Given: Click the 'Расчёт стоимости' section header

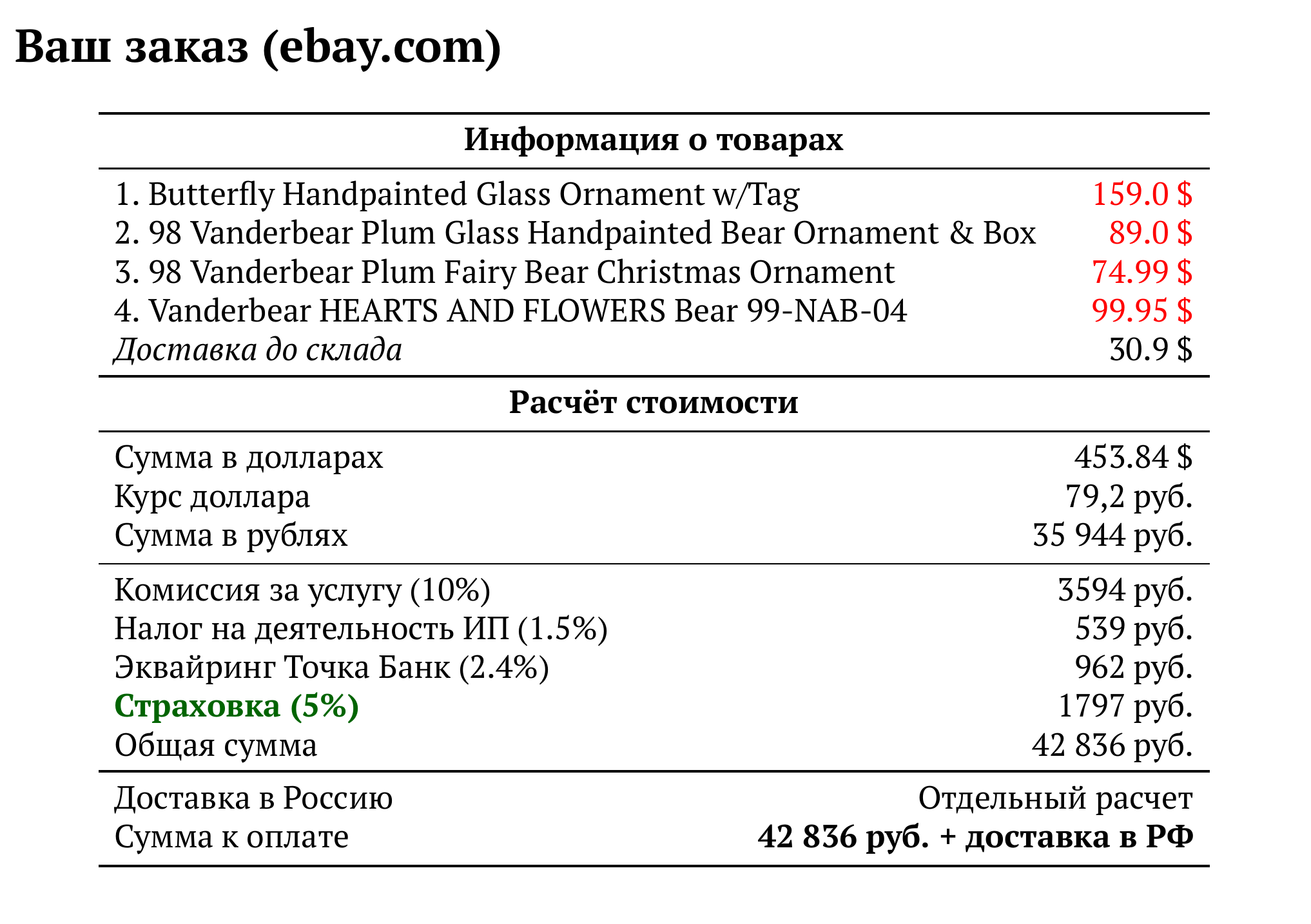Looking at the screenshot, I should [x=654, y=403].
